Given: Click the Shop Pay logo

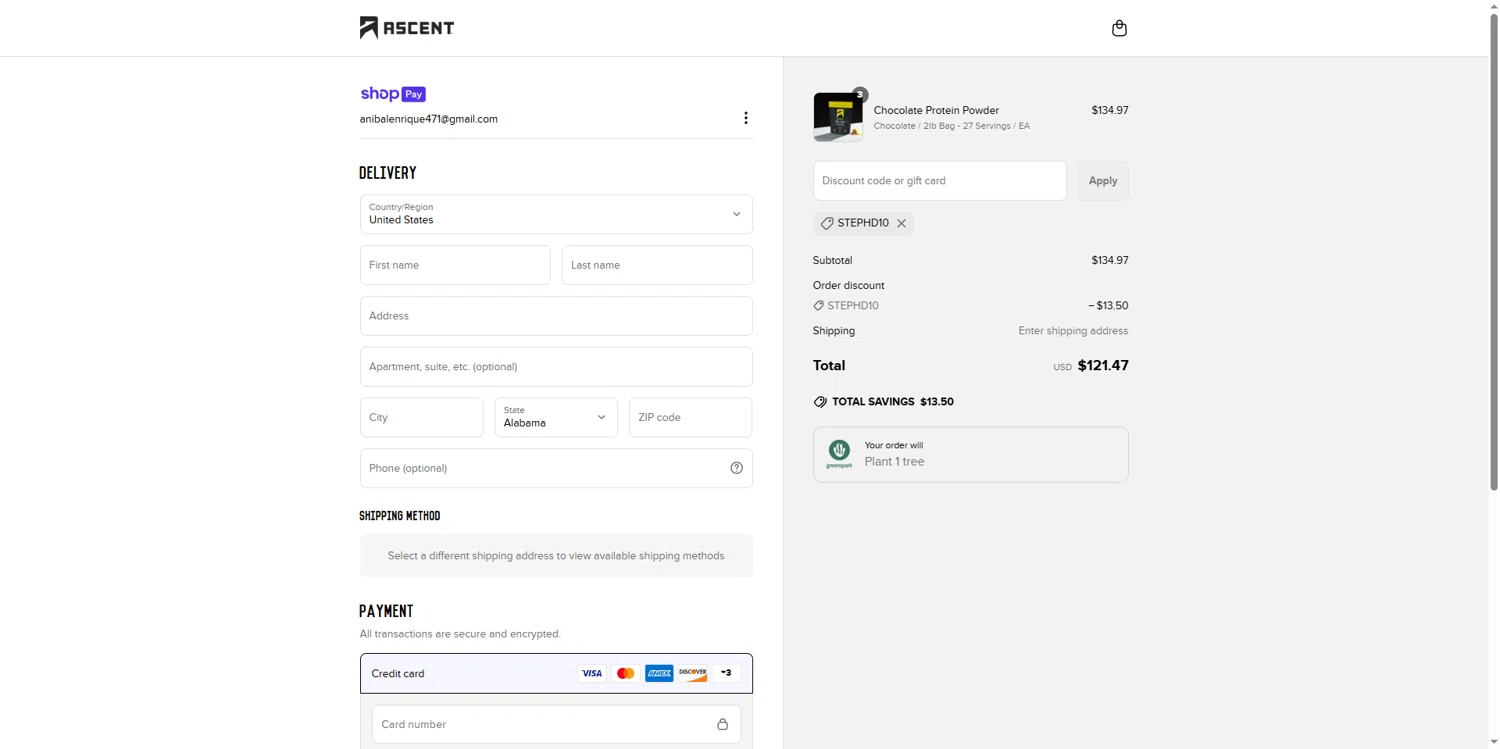Looking at the screenshot, I should [393, 94].
